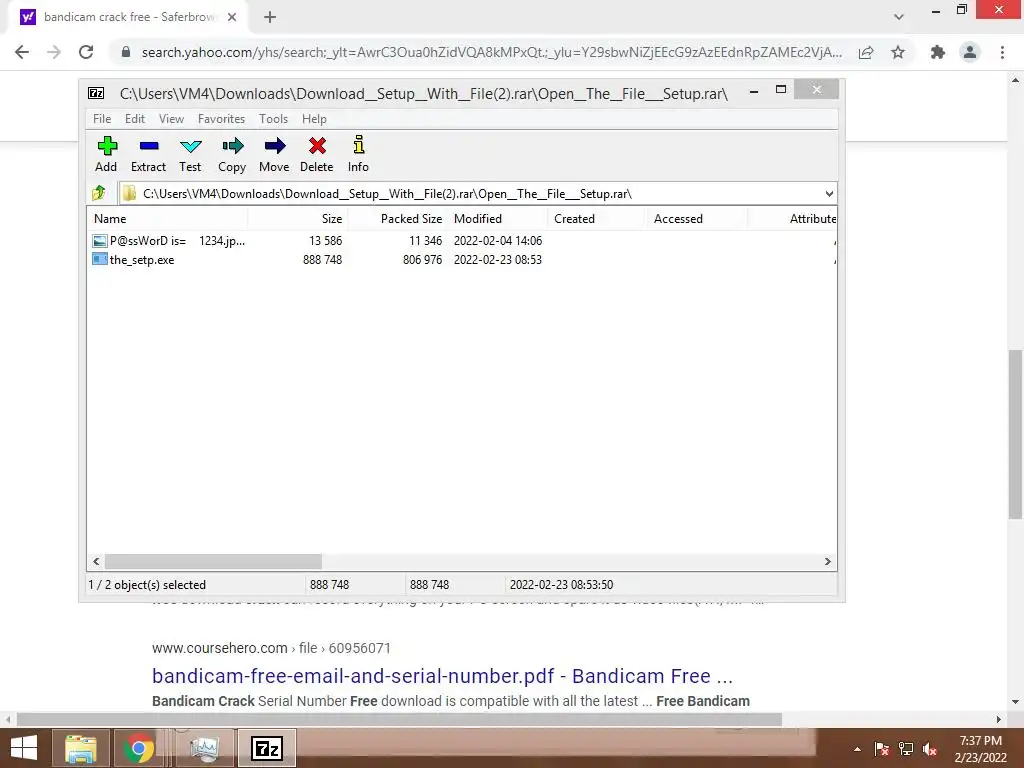Click the share page icon in address bar
This screenshot has width=1024, height=768.
[x=866, y=52]
